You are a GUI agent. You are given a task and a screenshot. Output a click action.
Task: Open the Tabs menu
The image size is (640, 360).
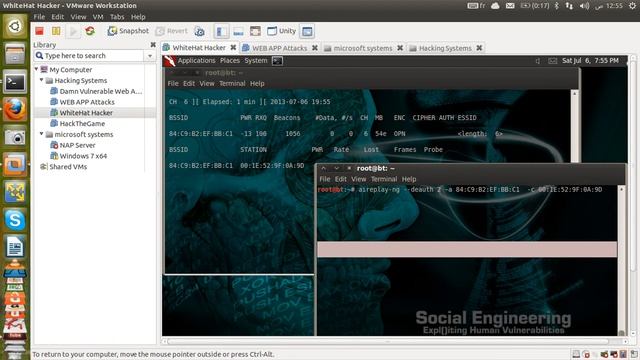point(117,17)
